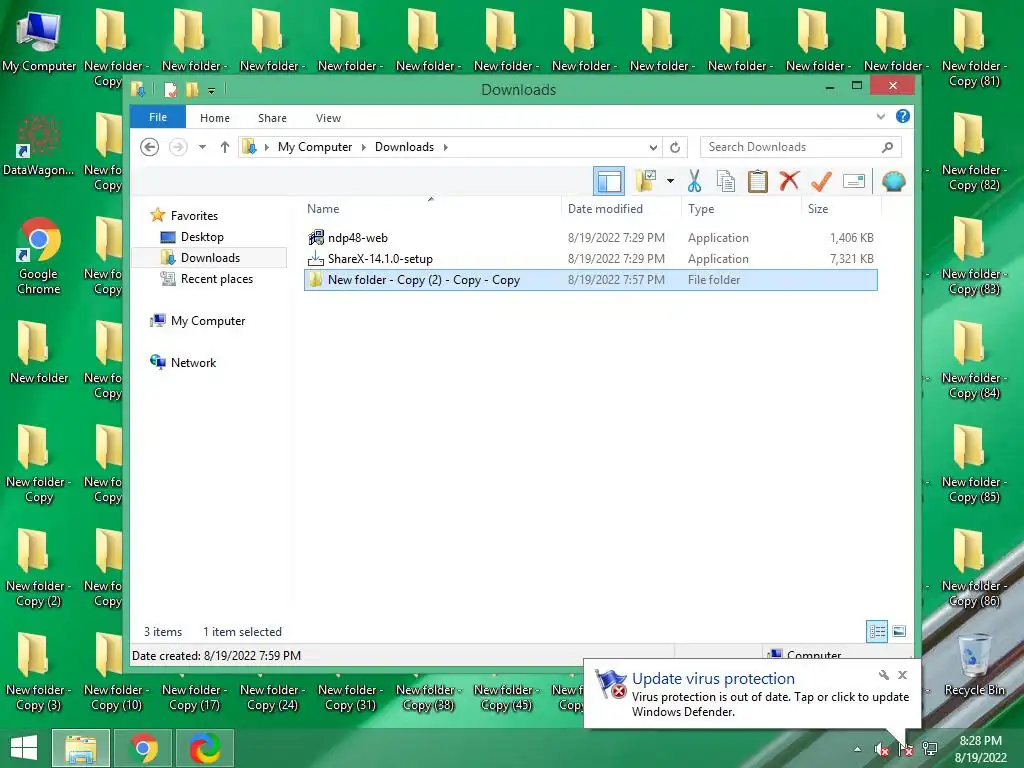Image resolution: width=1024 pixels, height=768 pixels.
Task: Click the taskbar clock showing 8:28 PM
Action: click(980, 749)
